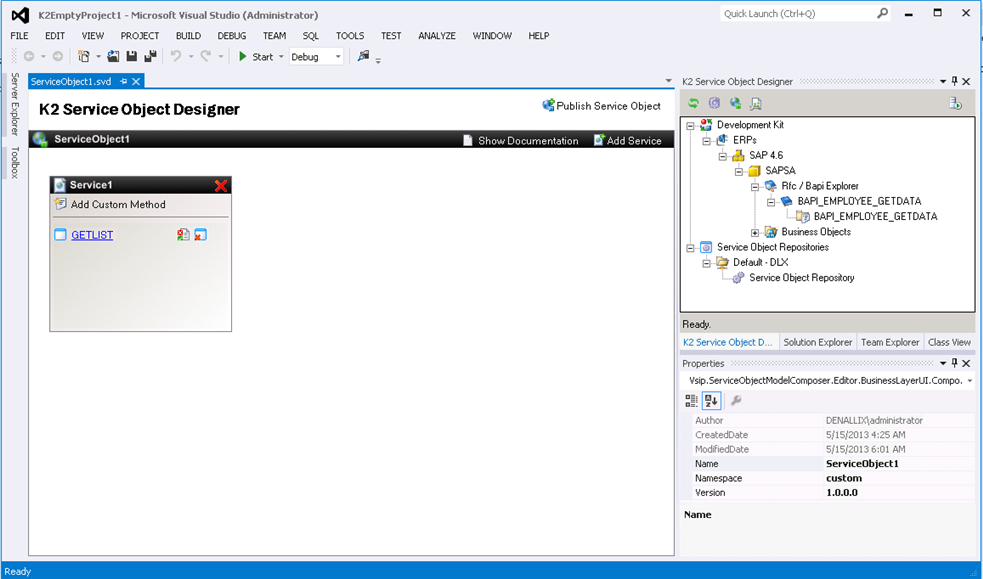Collapse Service Object Repositories node
The width and height of the screenshot is (983, 579).
pos(690,248)
